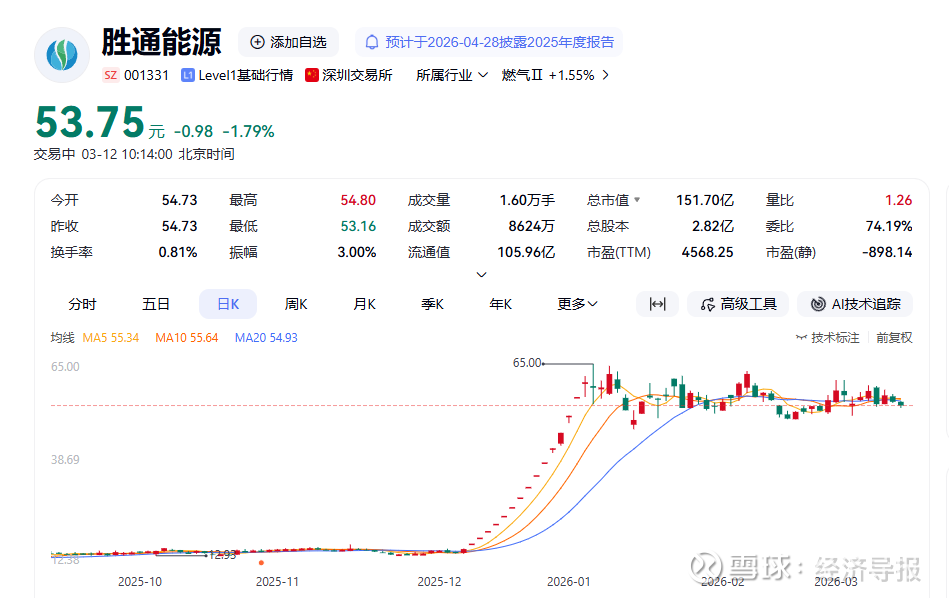Click the 技术标注 annotation icon
The height and width of the screenshot is (598, 949).
click(801, 338)
